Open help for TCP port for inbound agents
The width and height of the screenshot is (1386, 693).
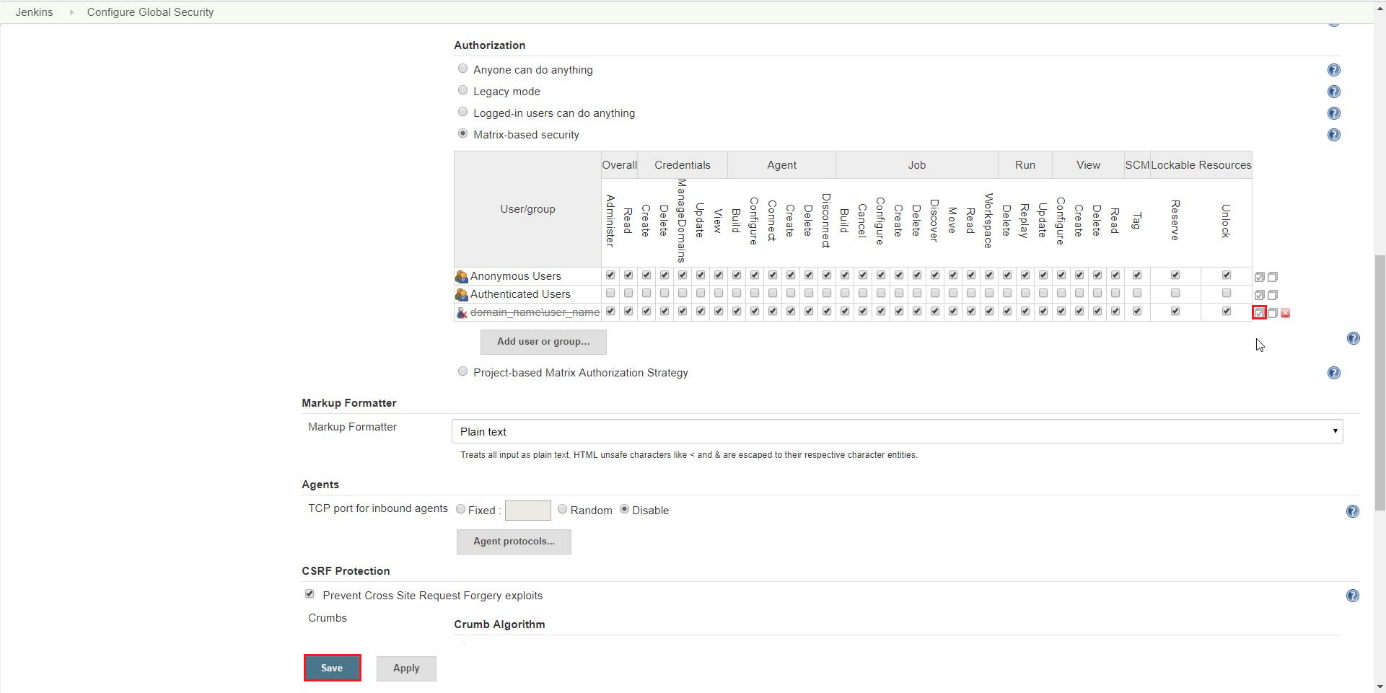[1352, 511]
